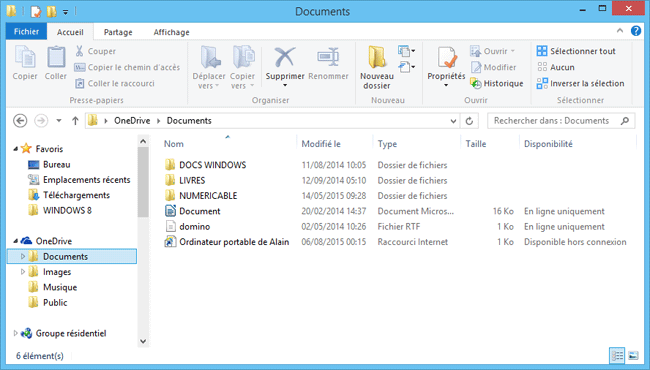
Task: Click the Coller paste icon
Action: 56,57
